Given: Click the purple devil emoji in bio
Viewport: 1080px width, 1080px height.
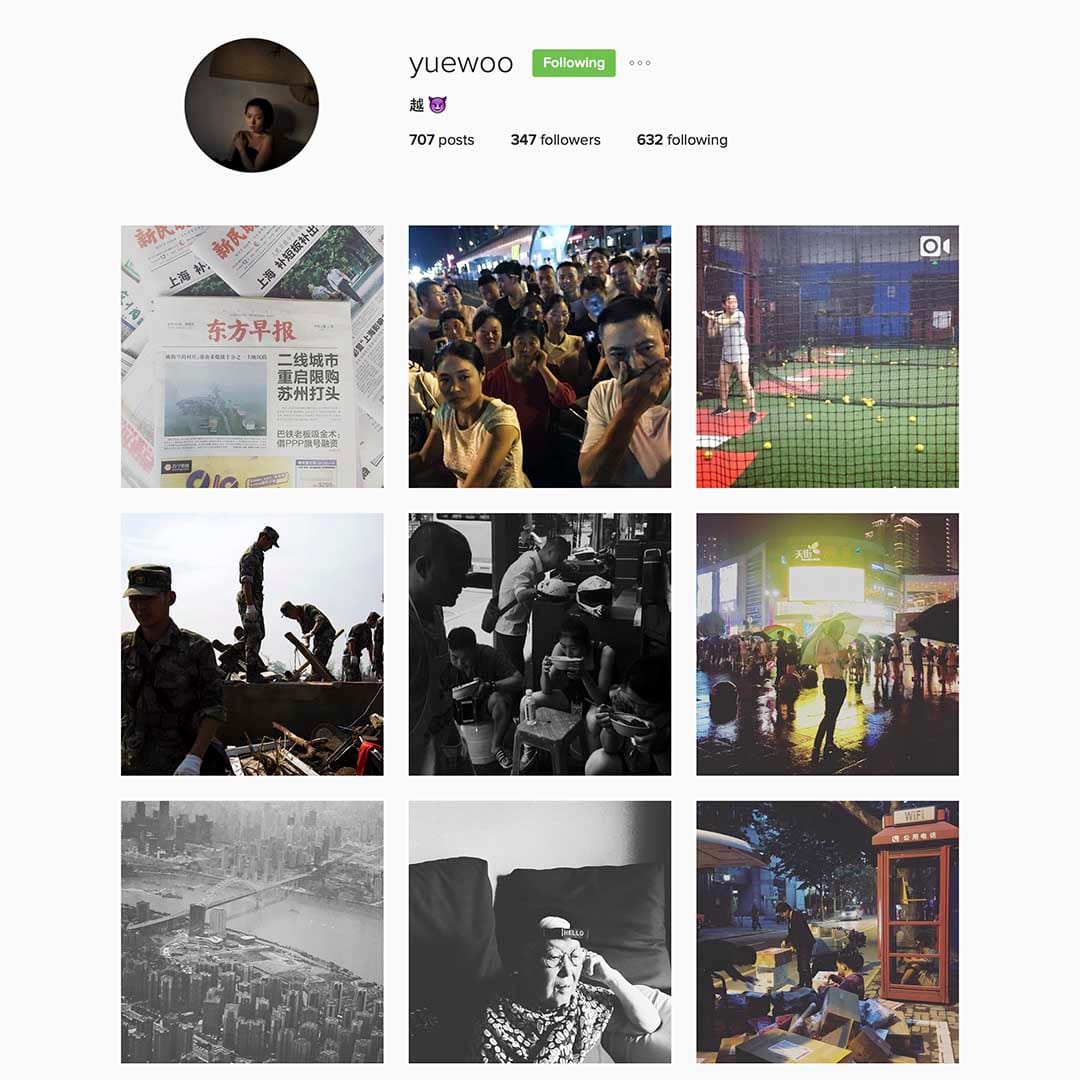Looking at the screenshot, I should pyautogui.click(x=437, y=105).
